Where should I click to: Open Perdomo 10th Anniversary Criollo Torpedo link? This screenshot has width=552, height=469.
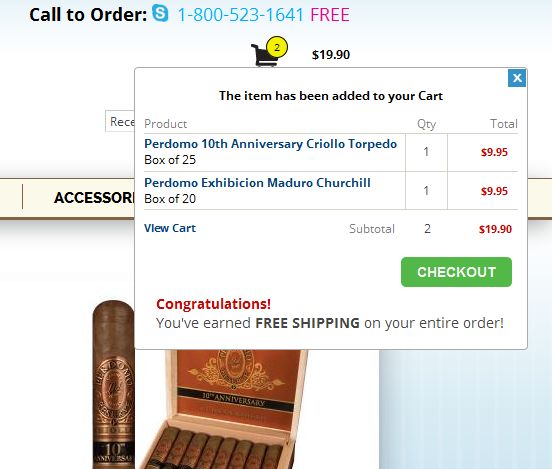point(271,144)
